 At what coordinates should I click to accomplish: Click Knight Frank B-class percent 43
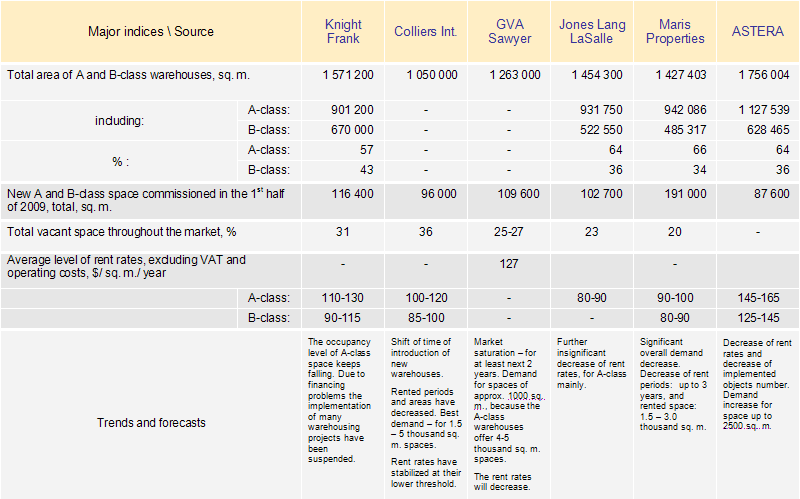[366, 170]
